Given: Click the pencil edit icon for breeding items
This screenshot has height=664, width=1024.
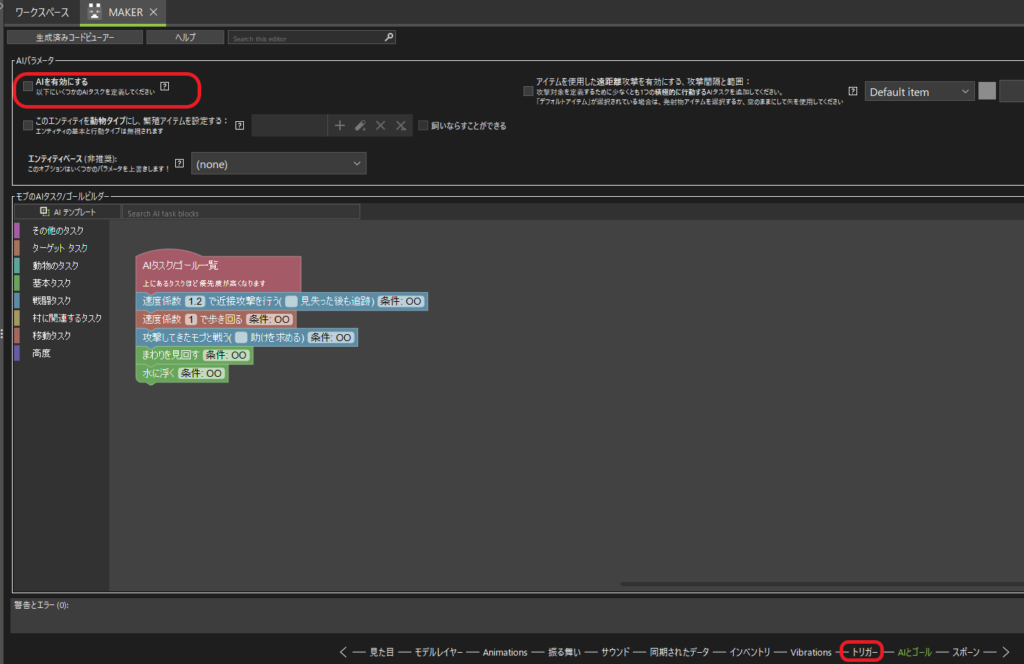Looking at the screenshot, I should (x=360, y=126).
